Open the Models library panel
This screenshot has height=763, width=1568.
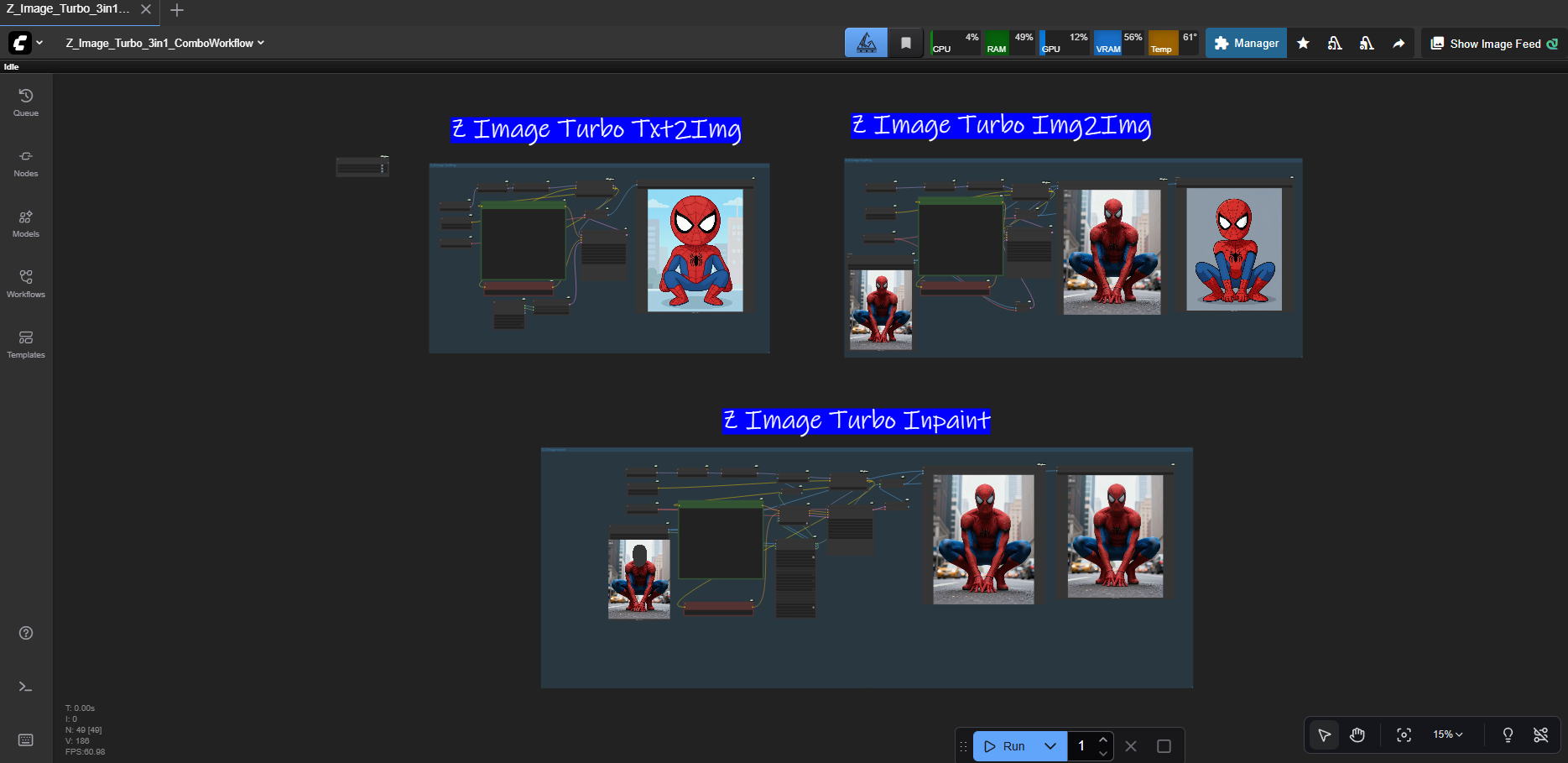click(x=26, y=223)
